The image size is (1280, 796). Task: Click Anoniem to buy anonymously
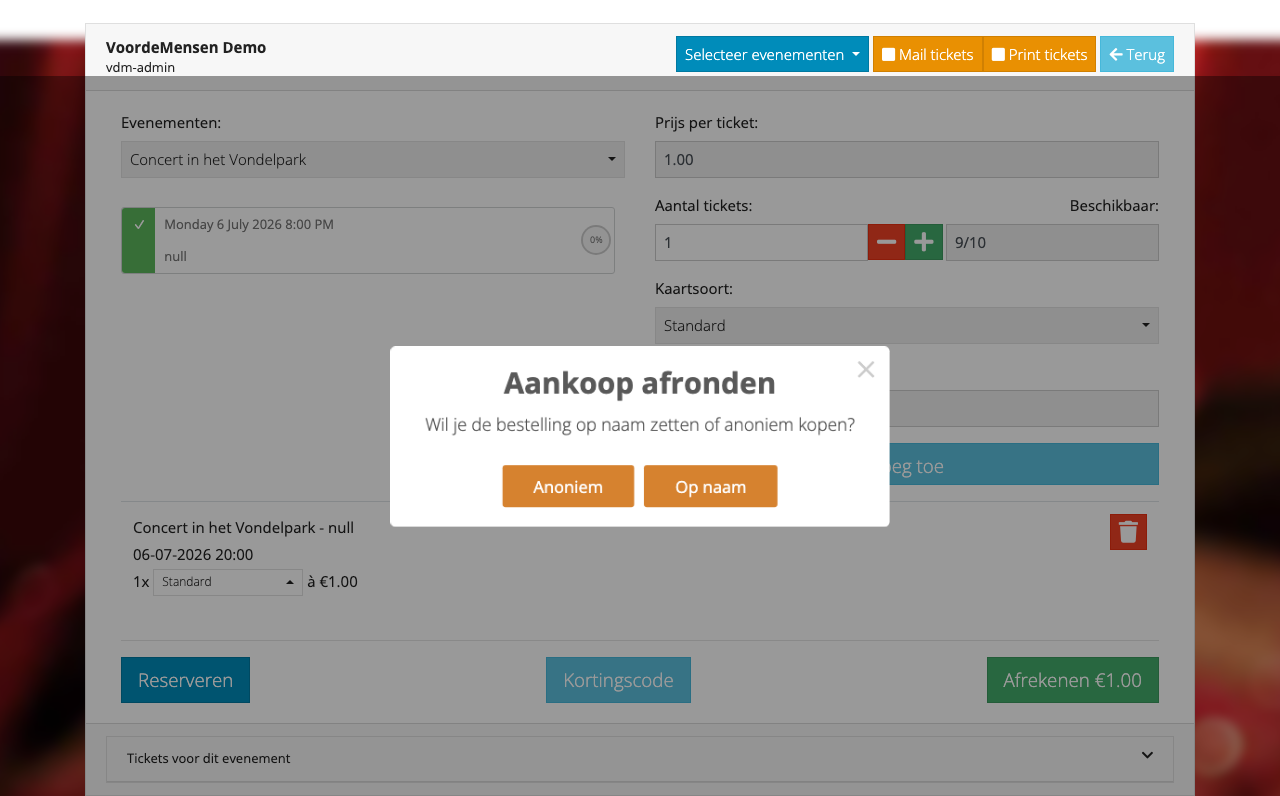tap(568, 486)
